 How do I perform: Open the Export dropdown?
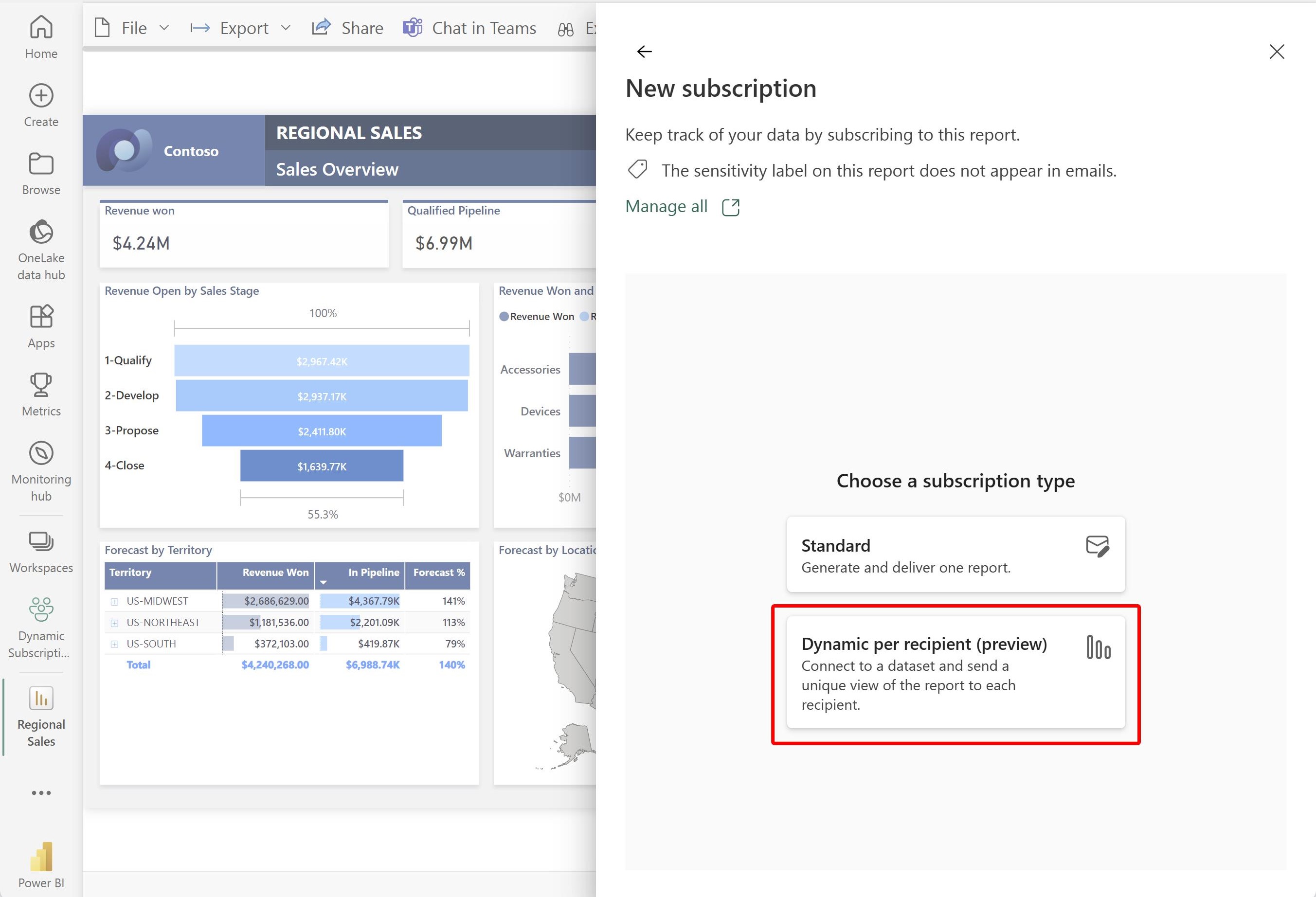(x=287, y=27)
